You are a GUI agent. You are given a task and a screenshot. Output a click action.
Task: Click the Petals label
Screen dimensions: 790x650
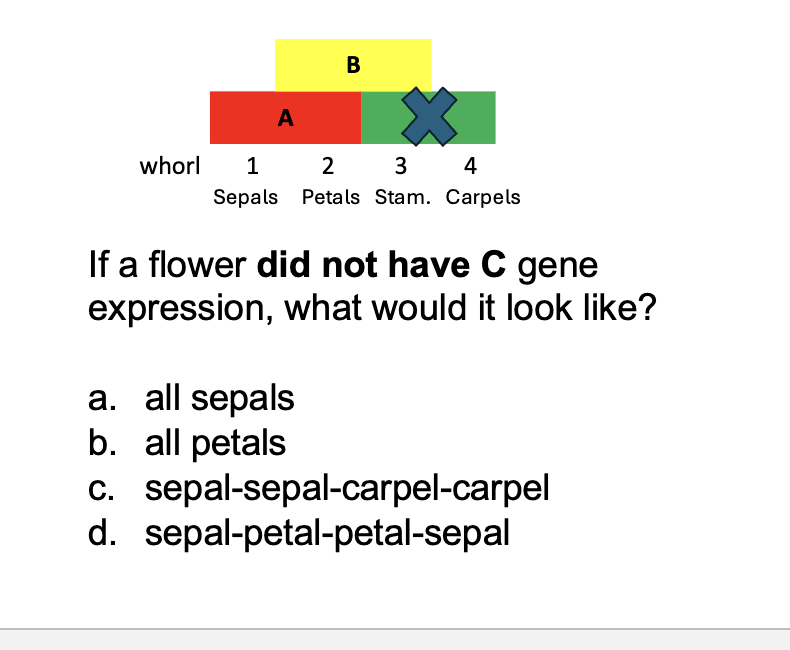331,197
